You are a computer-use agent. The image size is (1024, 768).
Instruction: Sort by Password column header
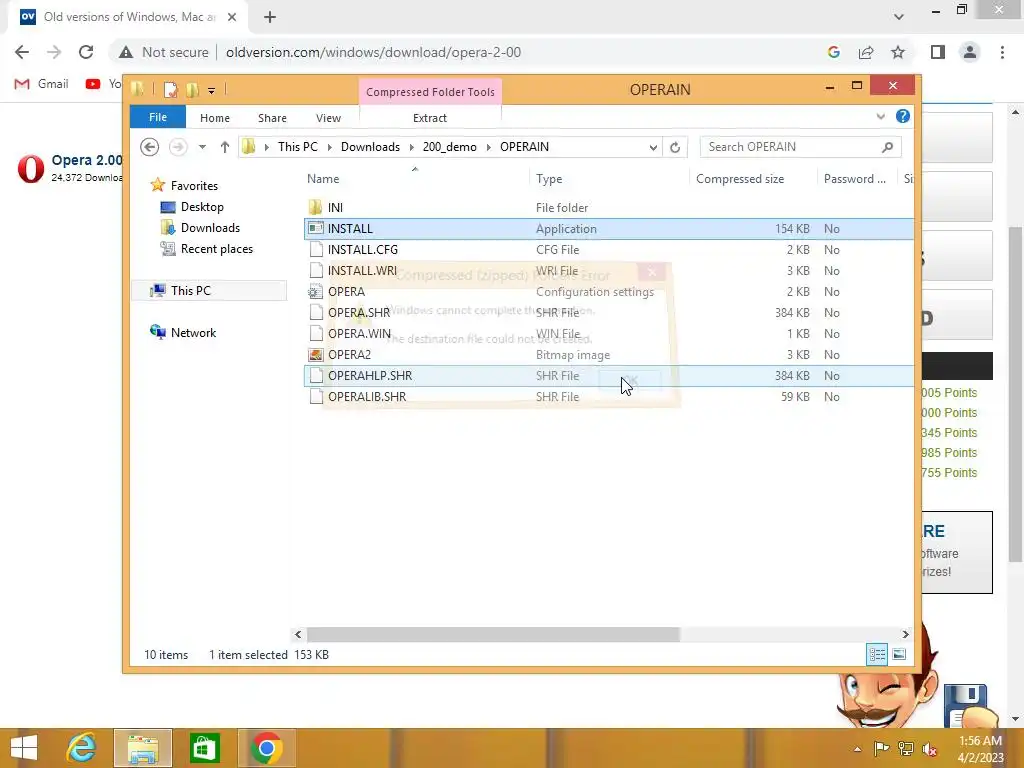(857, 179)
